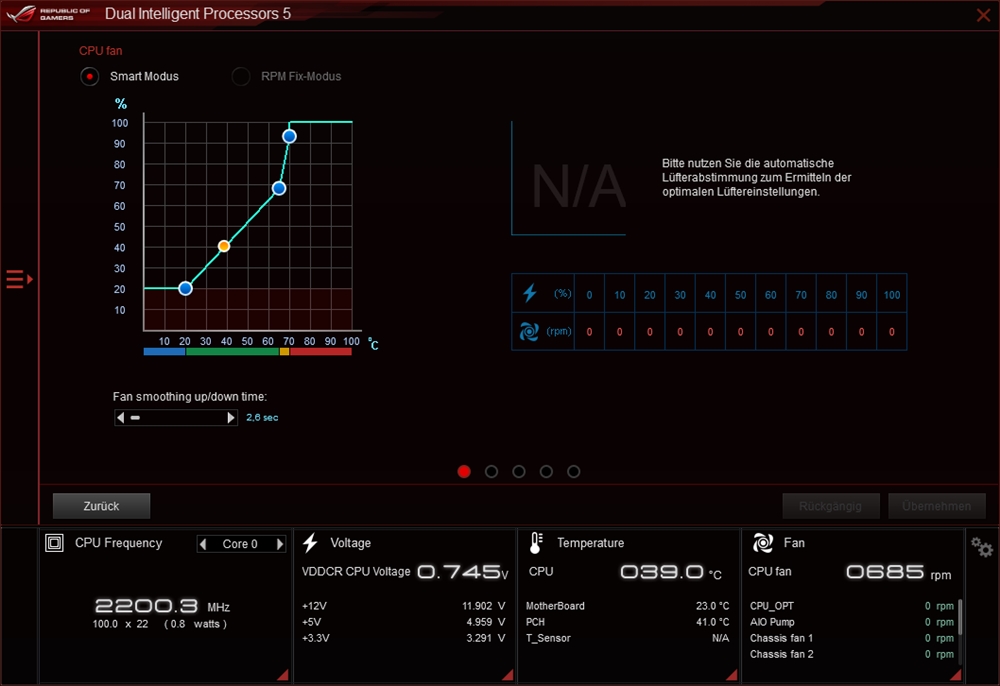1000x686 pixels.
Task: Switch to next core with right arrow
Action: coord(280,544)
